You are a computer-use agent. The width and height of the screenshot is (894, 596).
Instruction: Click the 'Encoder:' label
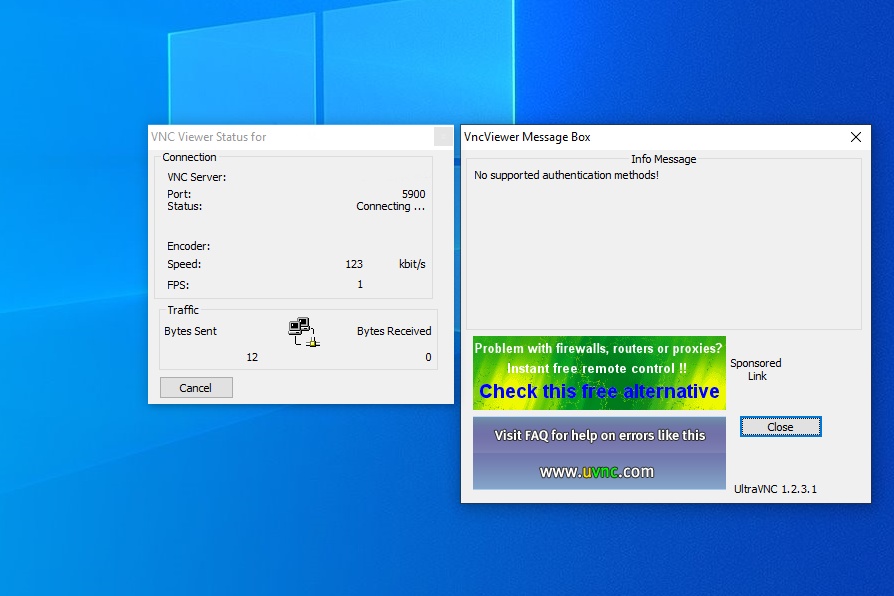tap(188, 246)
